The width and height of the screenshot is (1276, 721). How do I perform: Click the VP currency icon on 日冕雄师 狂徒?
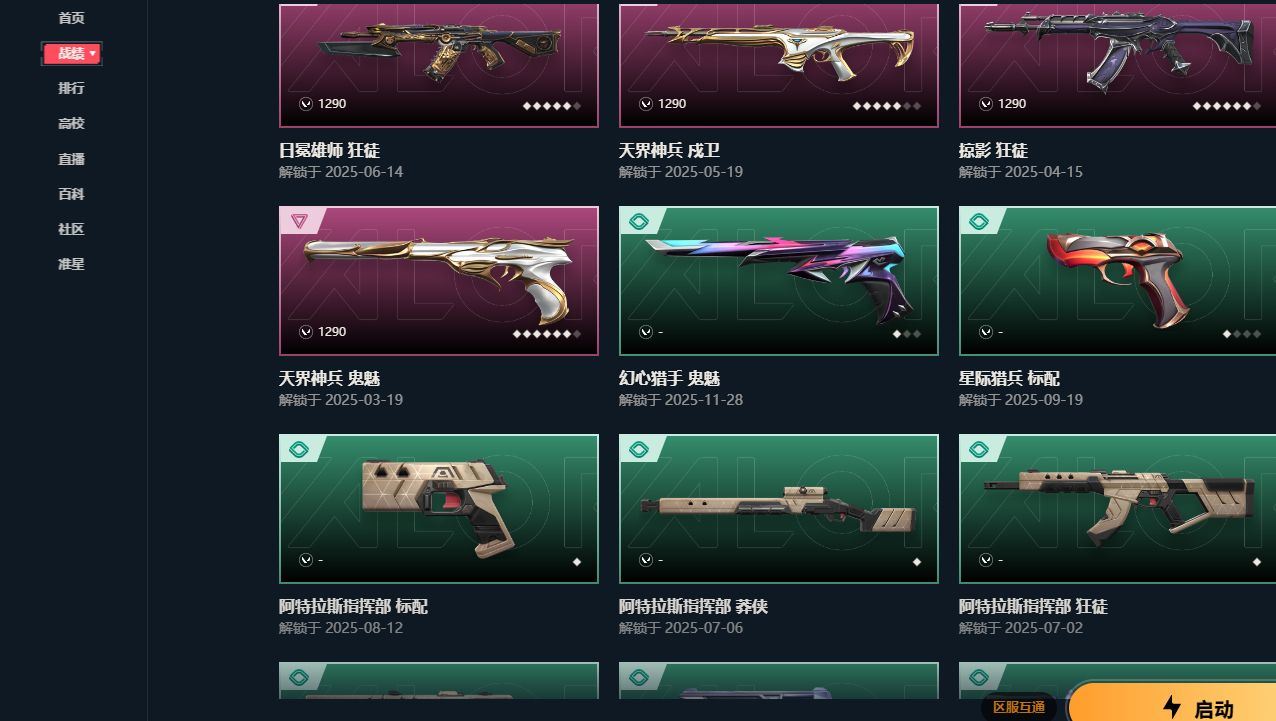coord(306,104)
